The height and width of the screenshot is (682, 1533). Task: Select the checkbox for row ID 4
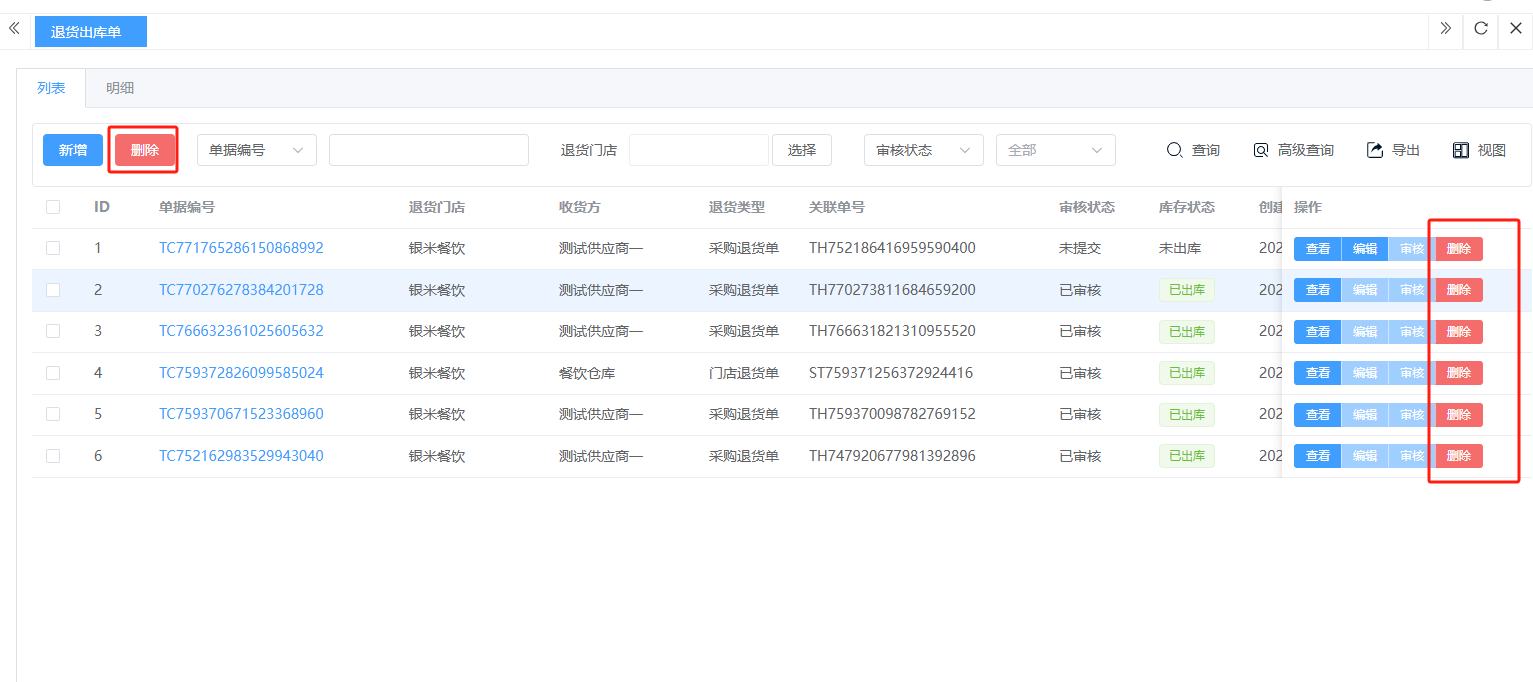click(x=53, y=373)
